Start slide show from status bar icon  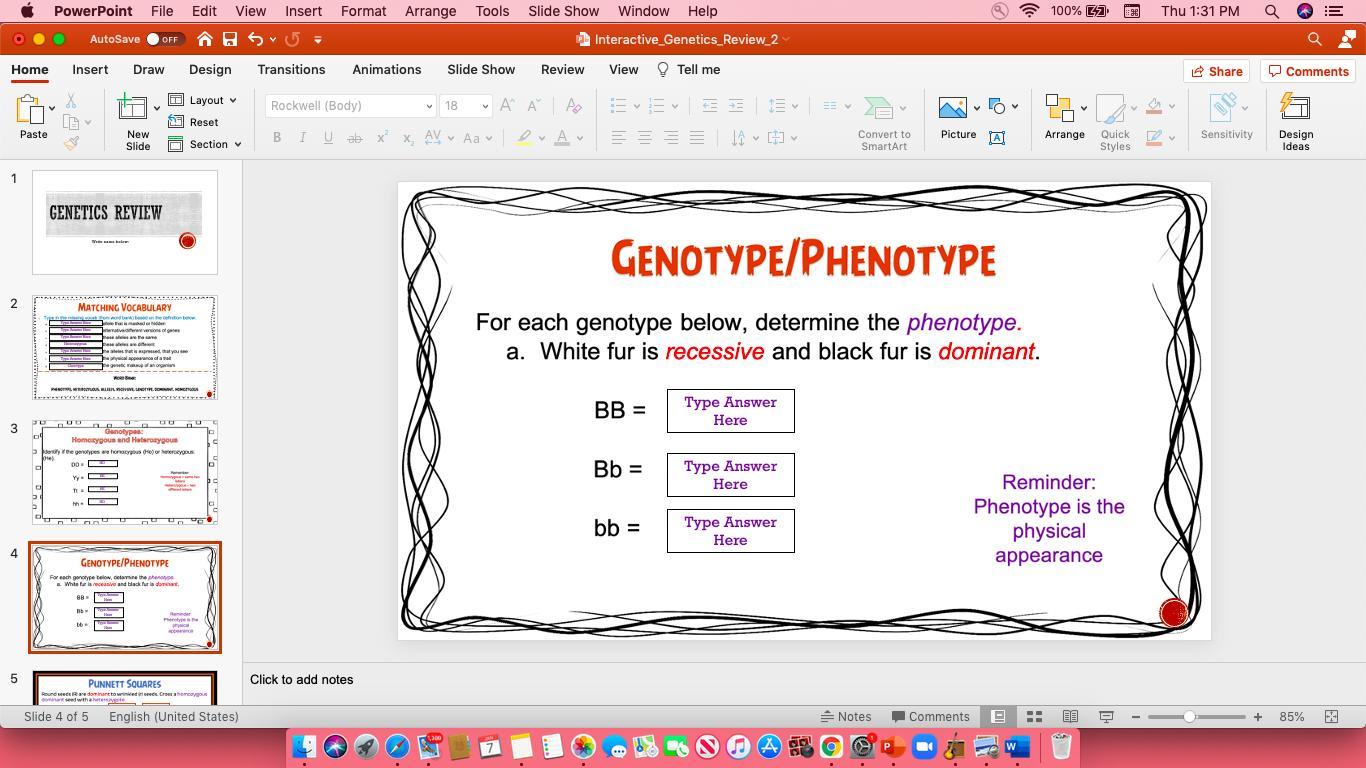coord(1106,717)
